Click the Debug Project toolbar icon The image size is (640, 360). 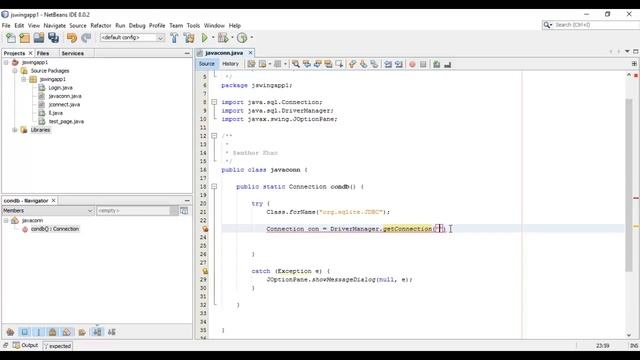223,38
